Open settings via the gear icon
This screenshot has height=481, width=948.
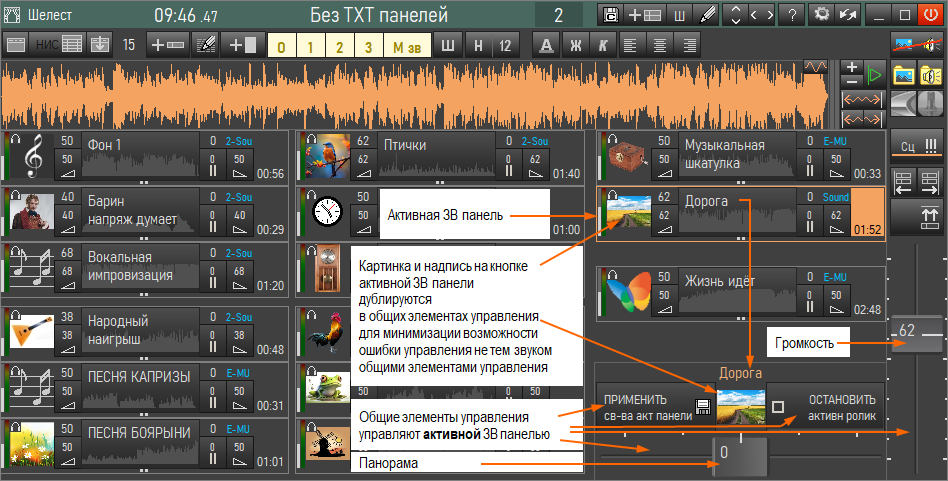pos(821,15)
